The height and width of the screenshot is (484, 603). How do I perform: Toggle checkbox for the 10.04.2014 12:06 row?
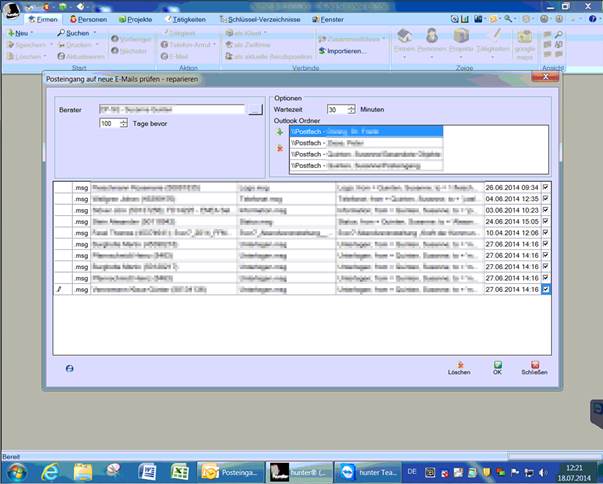click(x=545, y=232)
